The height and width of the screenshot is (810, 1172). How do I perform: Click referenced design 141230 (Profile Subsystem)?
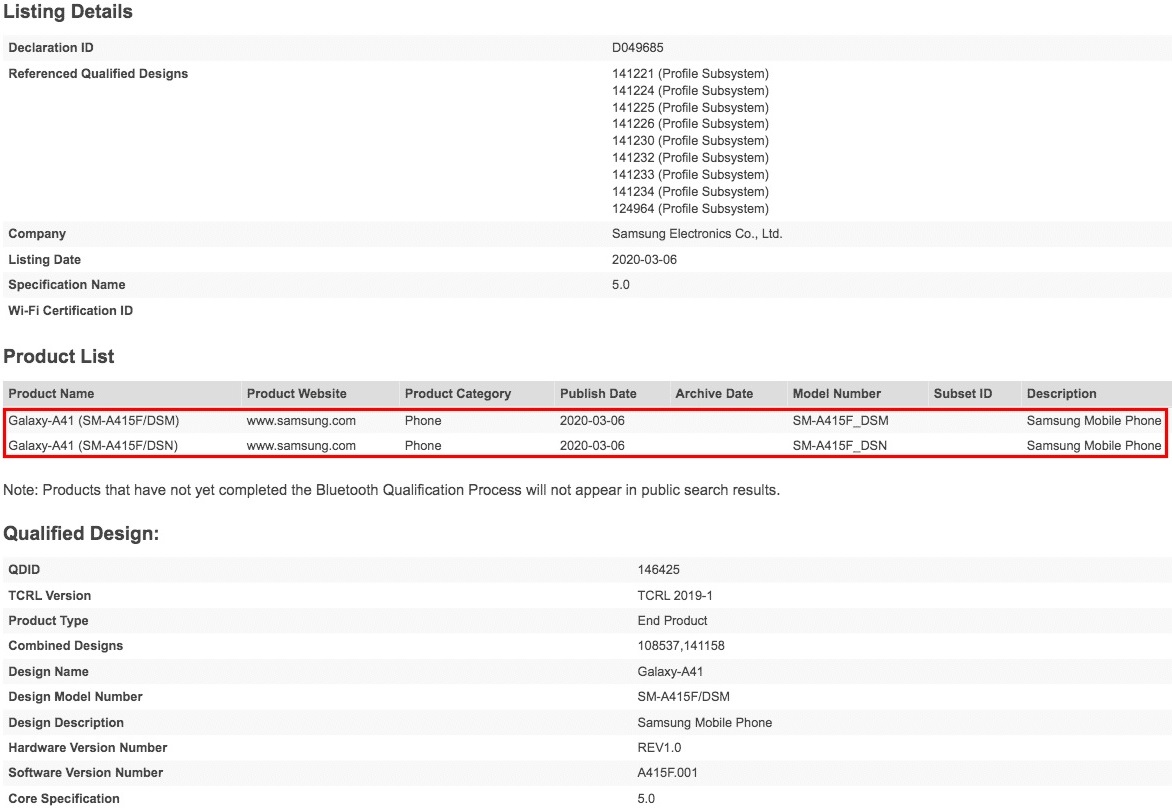tap(690, 141)
